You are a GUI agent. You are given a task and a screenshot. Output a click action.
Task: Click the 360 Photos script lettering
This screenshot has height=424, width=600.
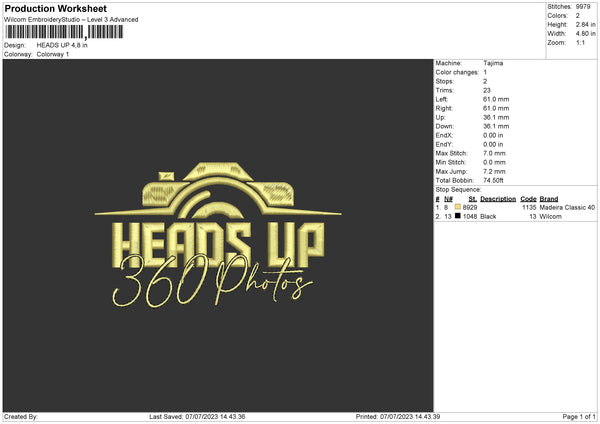(212, 282)
